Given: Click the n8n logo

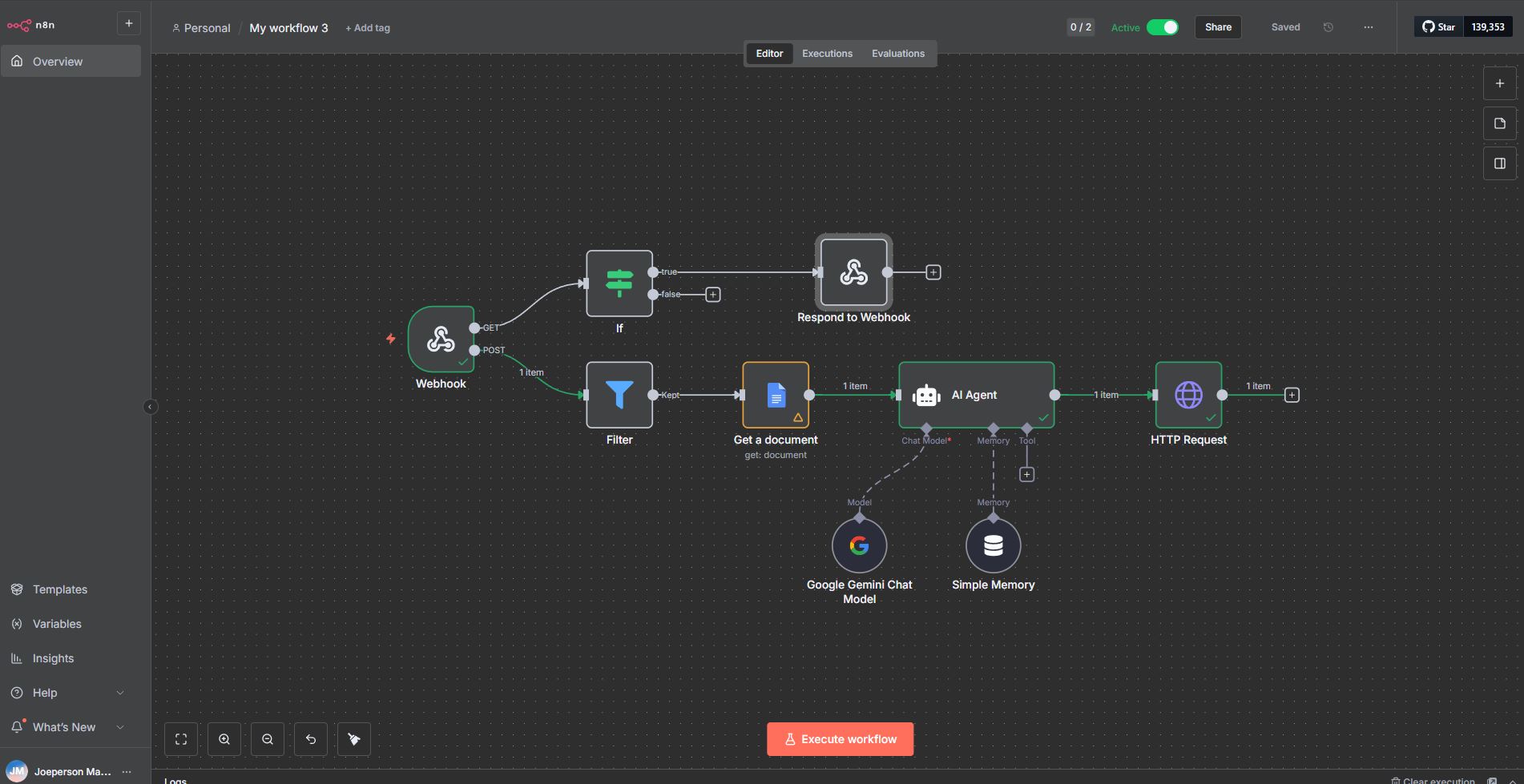Looking at the screenshot, I should [31, 25].
